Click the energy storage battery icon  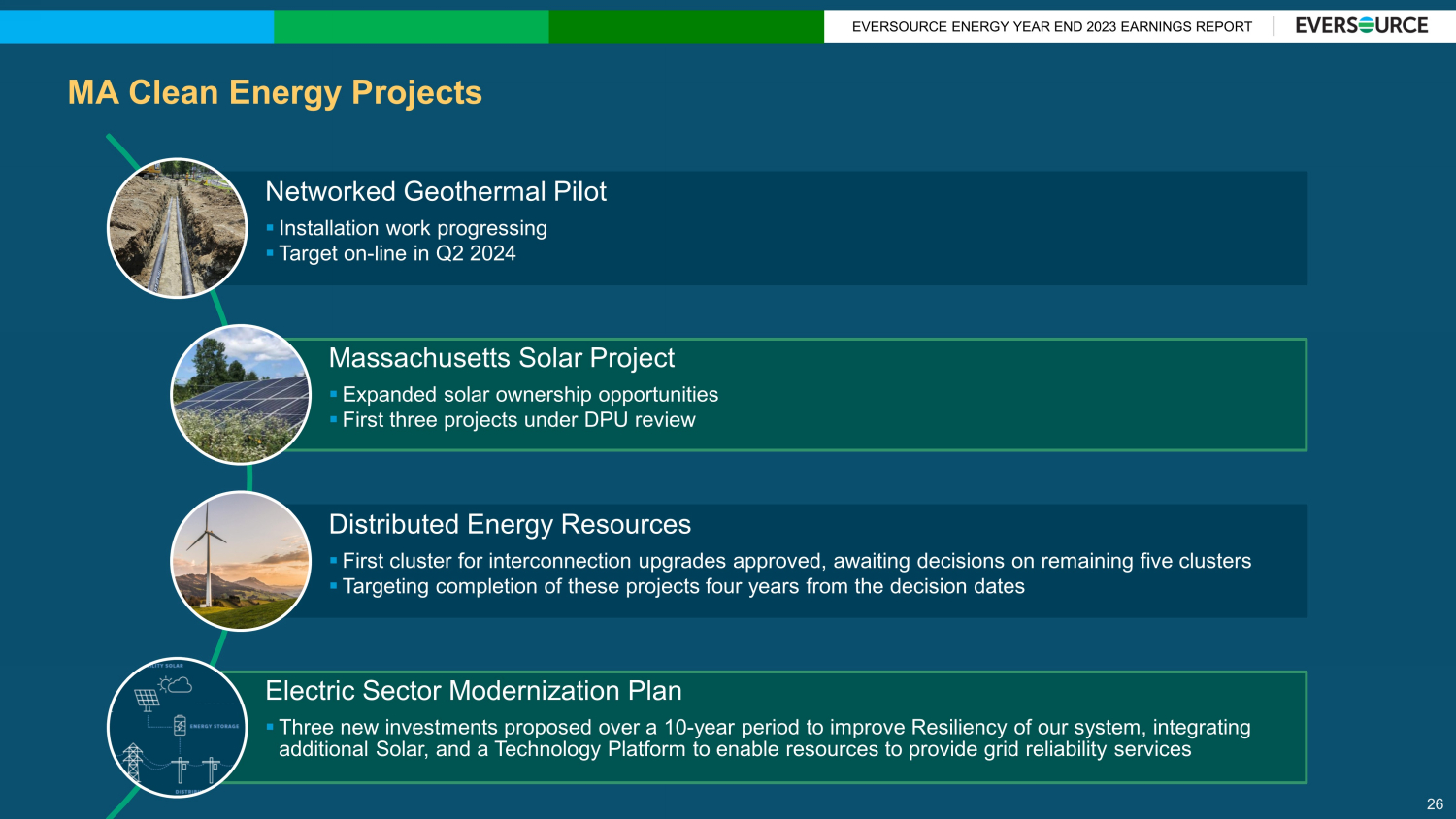coord(180,725)
